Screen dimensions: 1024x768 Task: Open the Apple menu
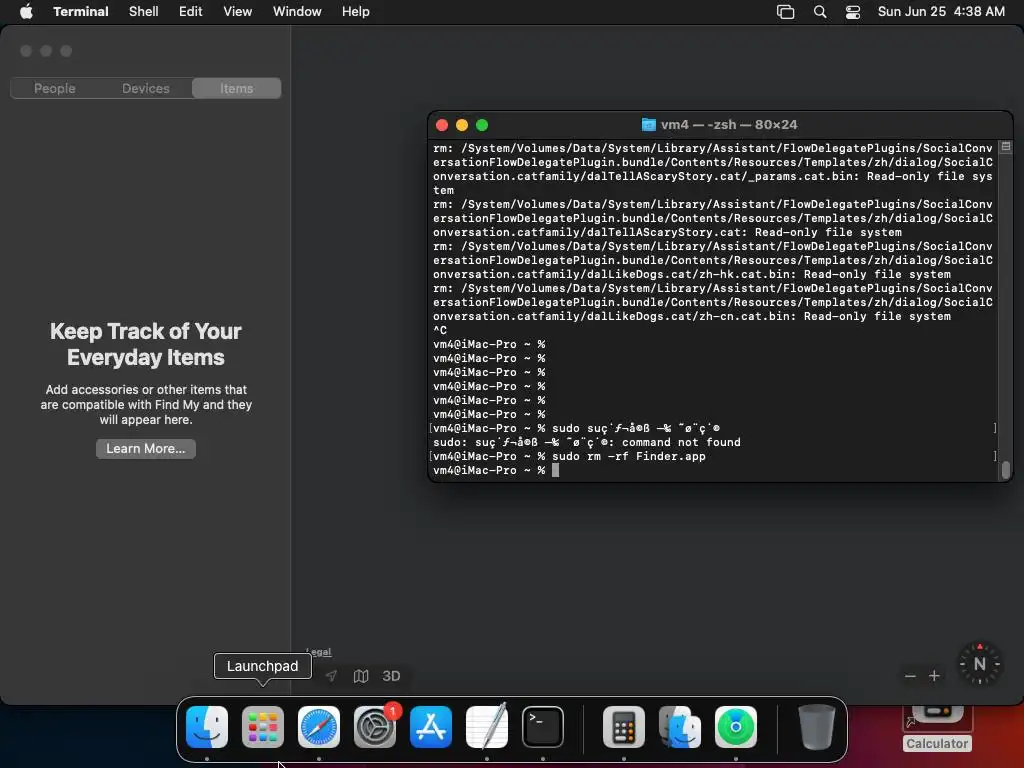click(x=26, y=11)
